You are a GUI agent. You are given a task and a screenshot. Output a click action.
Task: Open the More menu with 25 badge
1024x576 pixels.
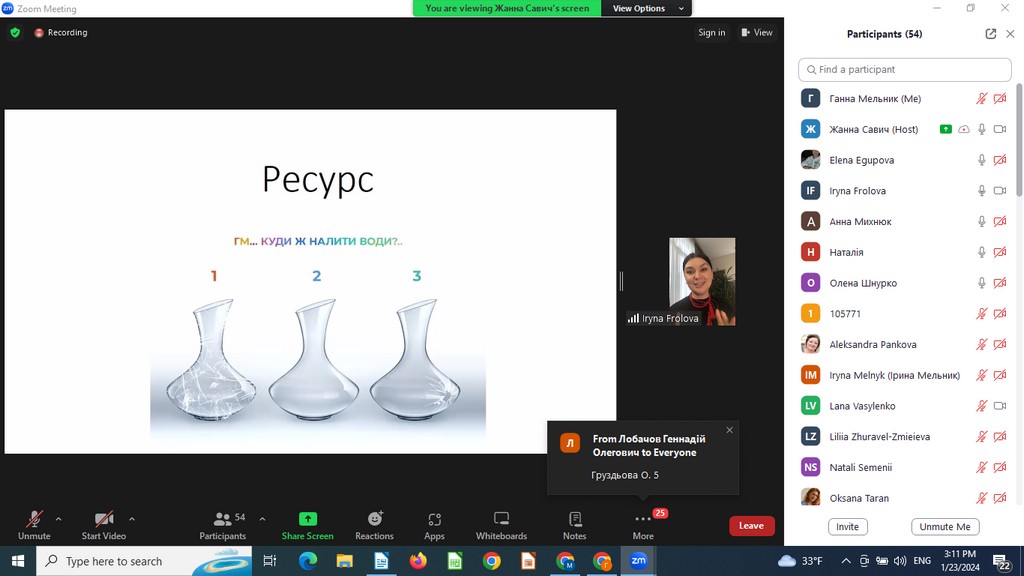[643, 519]
